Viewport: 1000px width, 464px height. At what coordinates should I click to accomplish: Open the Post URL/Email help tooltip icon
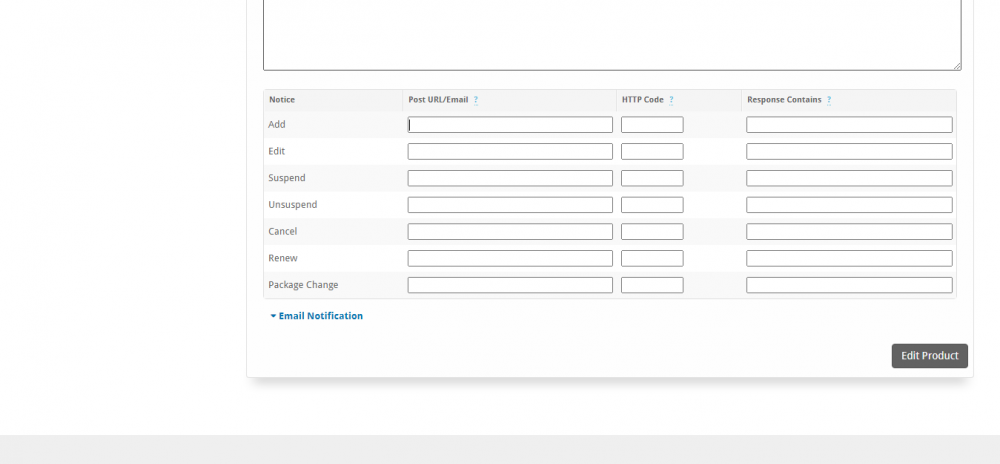click(x=476, y=100)
